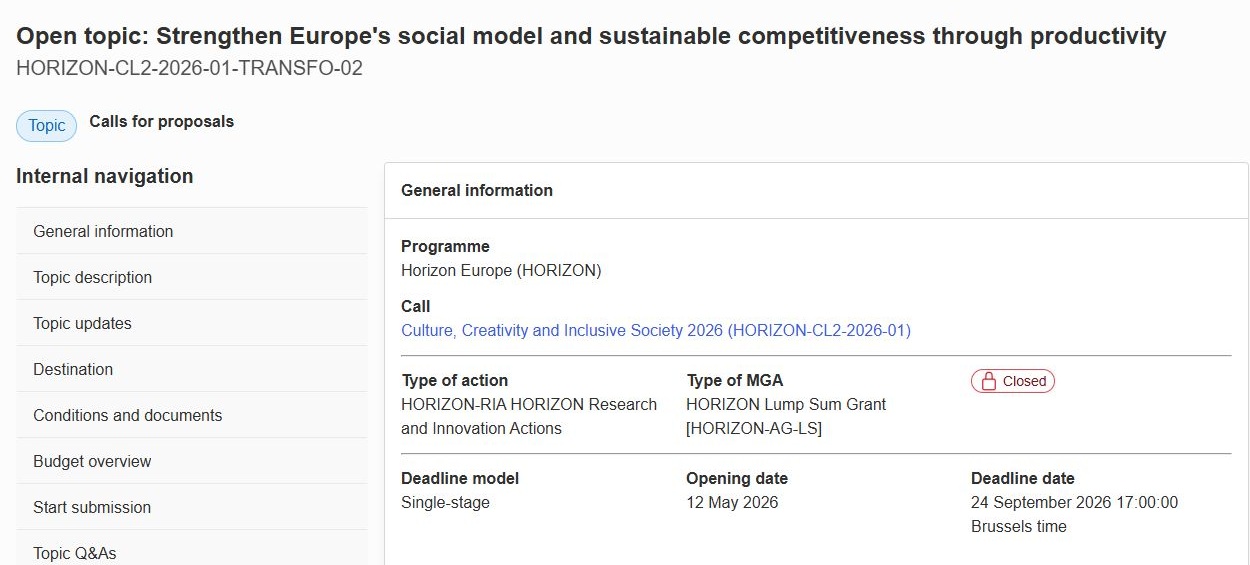Click the Deadline model label
The image size is (1250, 565).
(x=460, y=478)
